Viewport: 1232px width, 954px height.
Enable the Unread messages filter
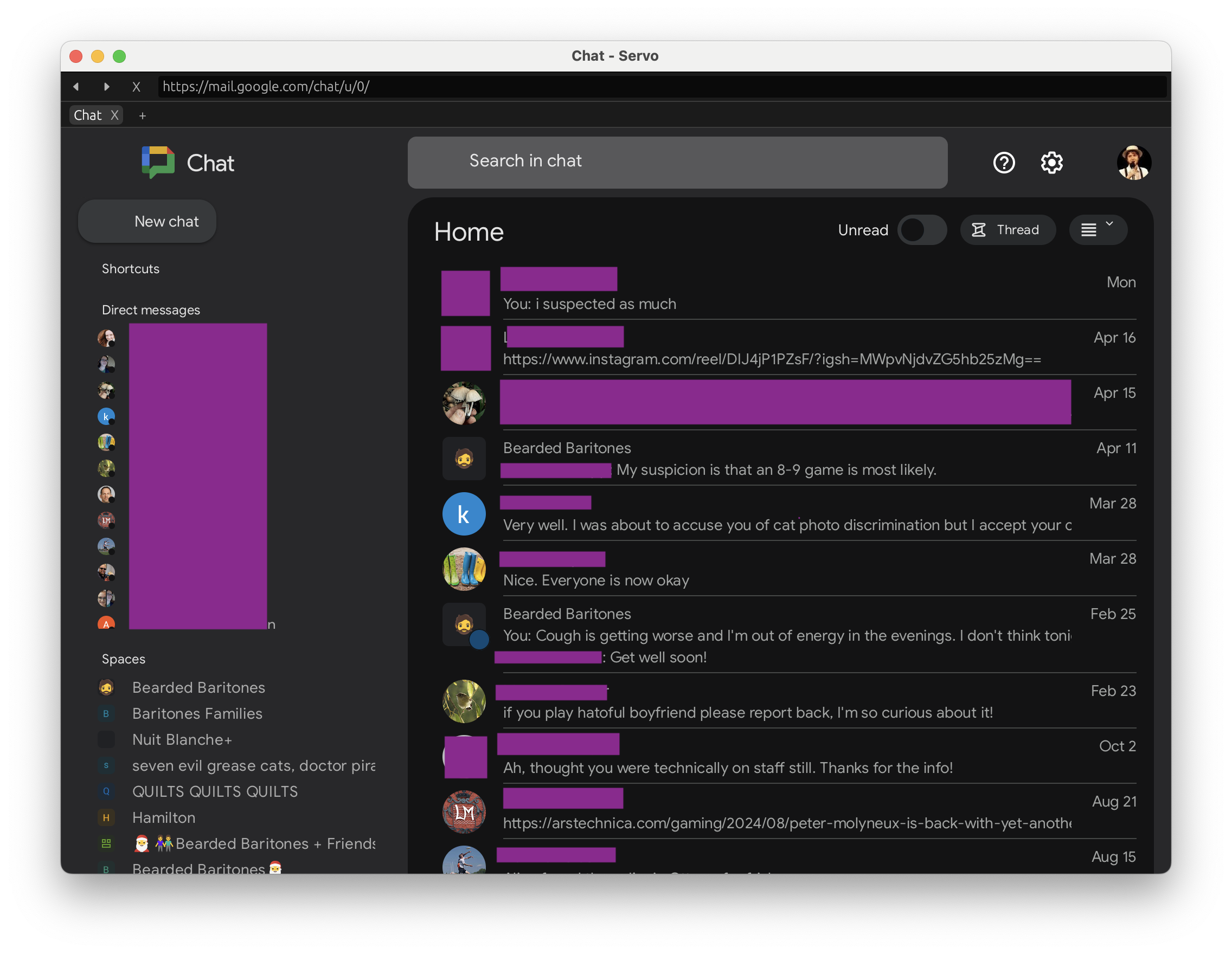click(922, 230)
